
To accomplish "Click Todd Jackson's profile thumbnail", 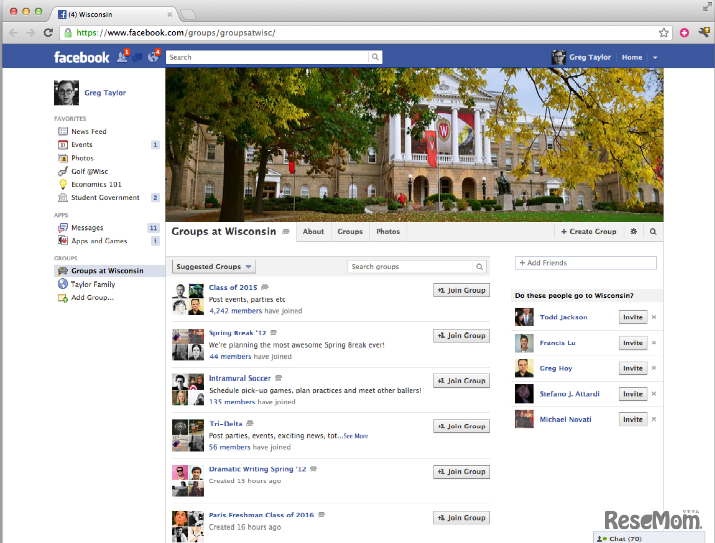I will pyautogui.click(x=524, y=317).
